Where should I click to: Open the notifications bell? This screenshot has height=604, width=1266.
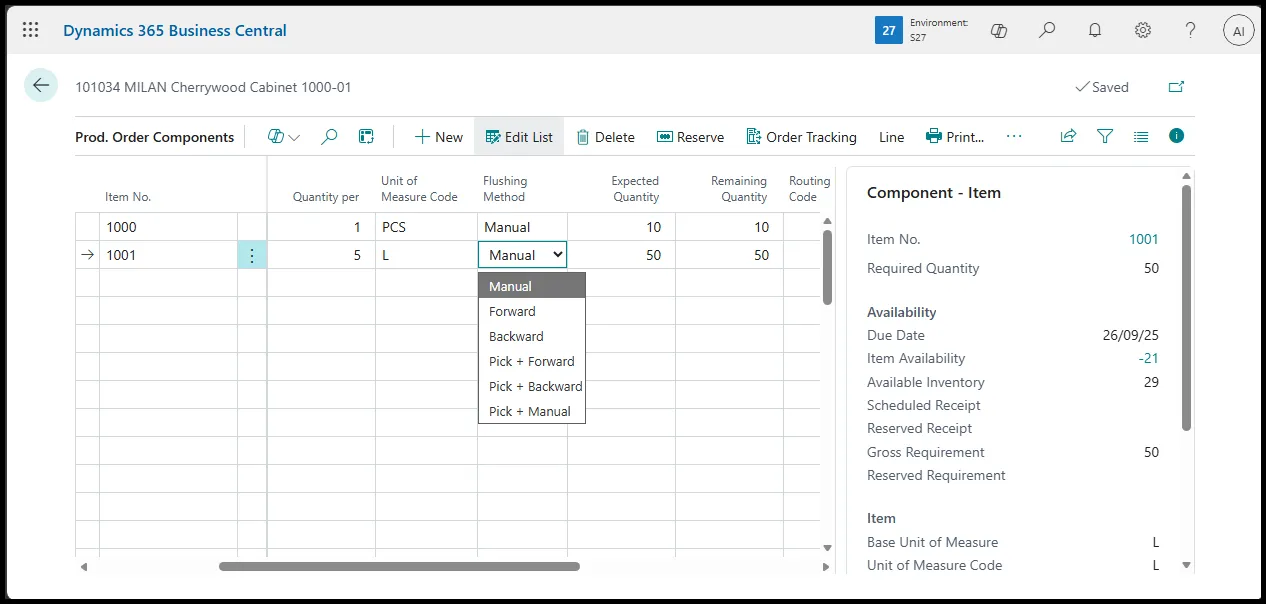(x=1095, y=30)
